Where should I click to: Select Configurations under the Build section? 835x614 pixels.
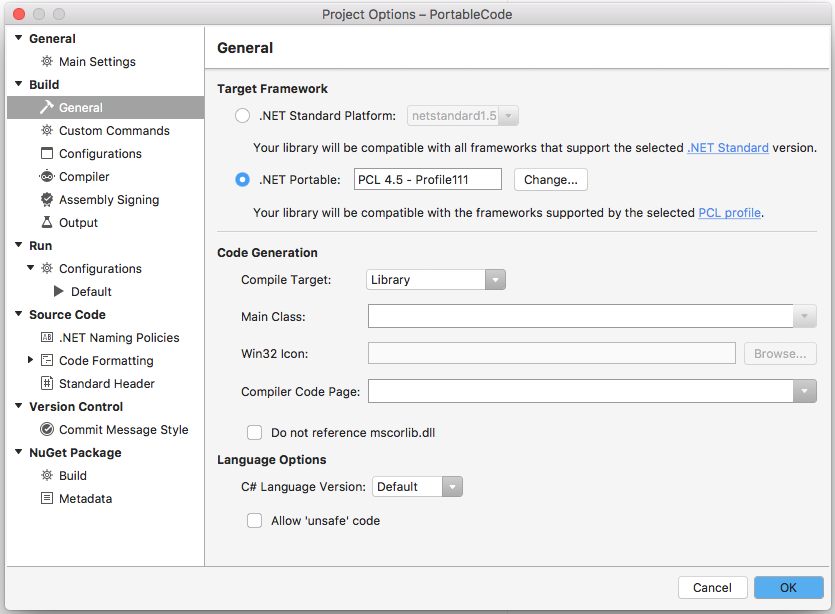[x=100, y=154]
